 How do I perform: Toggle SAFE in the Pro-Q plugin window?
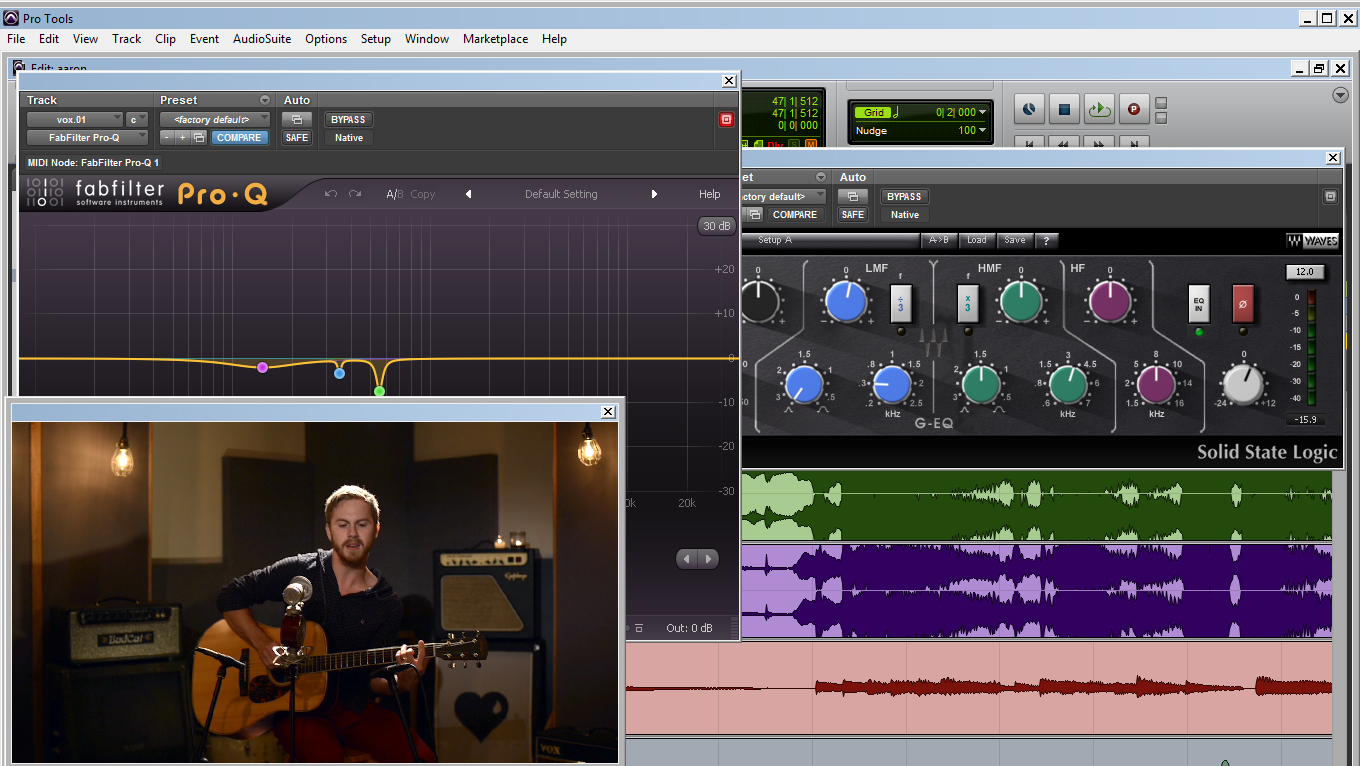click(x=297, y=137)
